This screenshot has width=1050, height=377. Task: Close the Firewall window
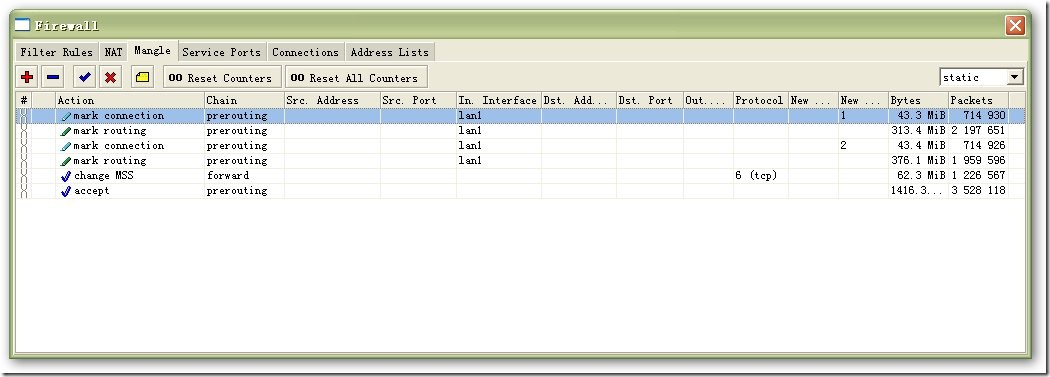point(1015,26)
